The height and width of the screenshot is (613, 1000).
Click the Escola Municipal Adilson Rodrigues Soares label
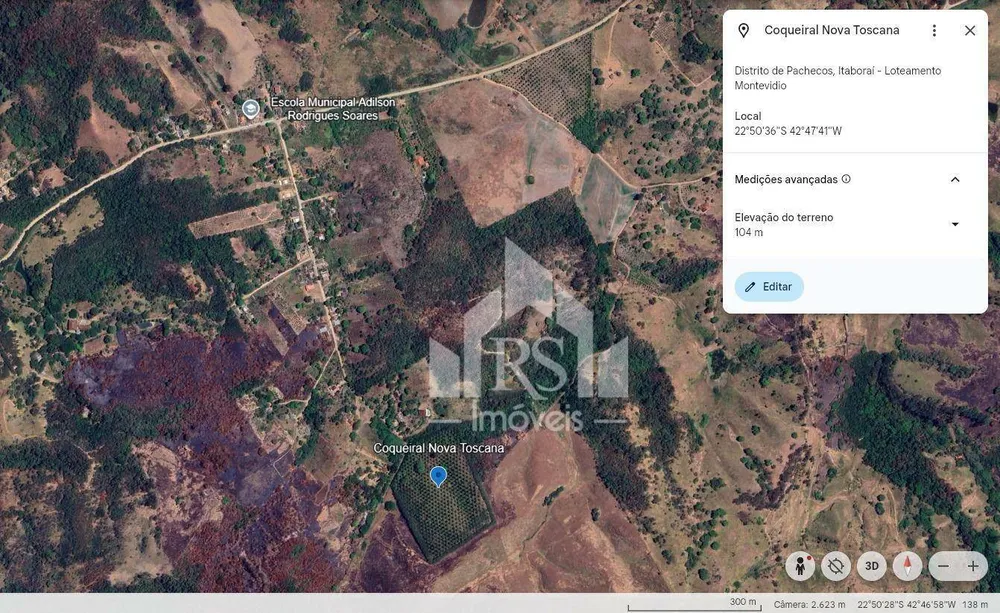coord(333,109)
